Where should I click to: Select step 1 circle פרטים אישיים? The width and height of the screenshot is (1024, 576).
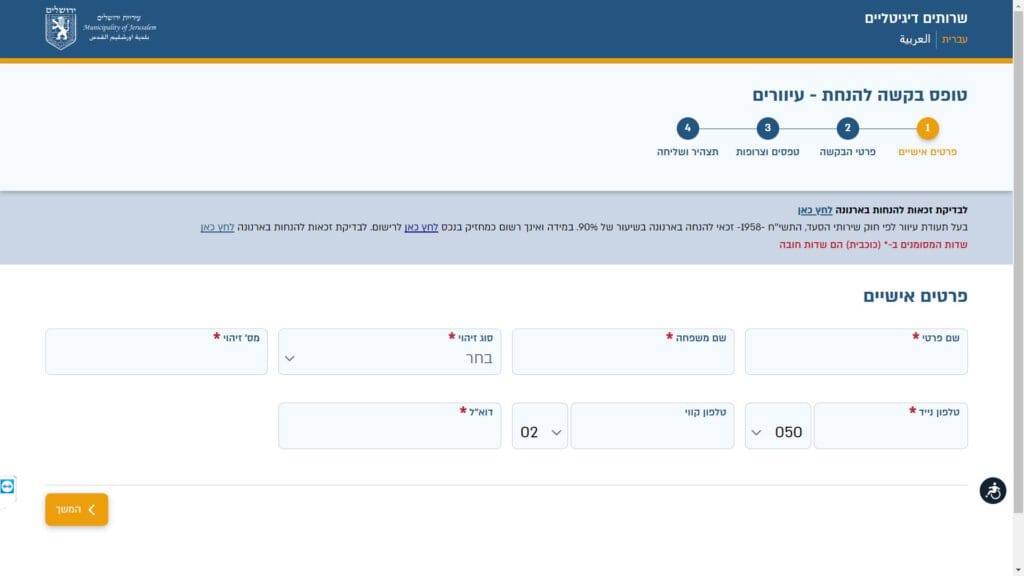(x=927, y=128)
